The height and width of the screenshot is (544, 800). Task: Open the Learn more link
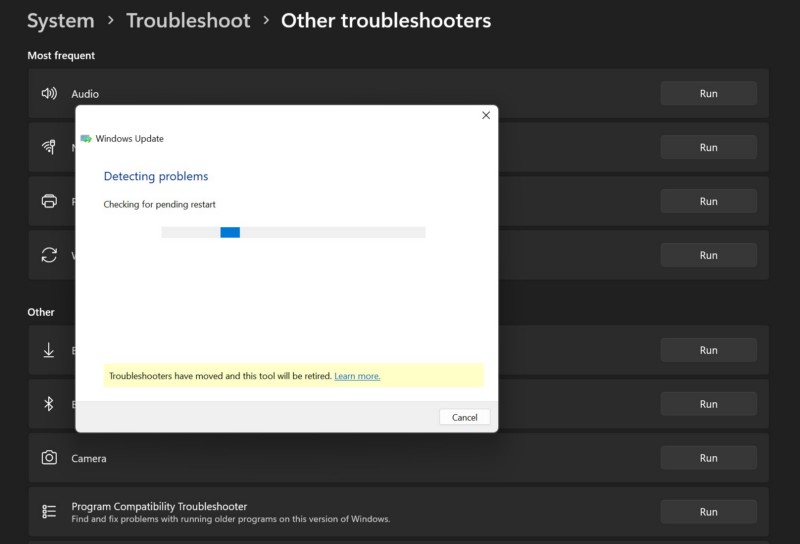coord(357,376)
